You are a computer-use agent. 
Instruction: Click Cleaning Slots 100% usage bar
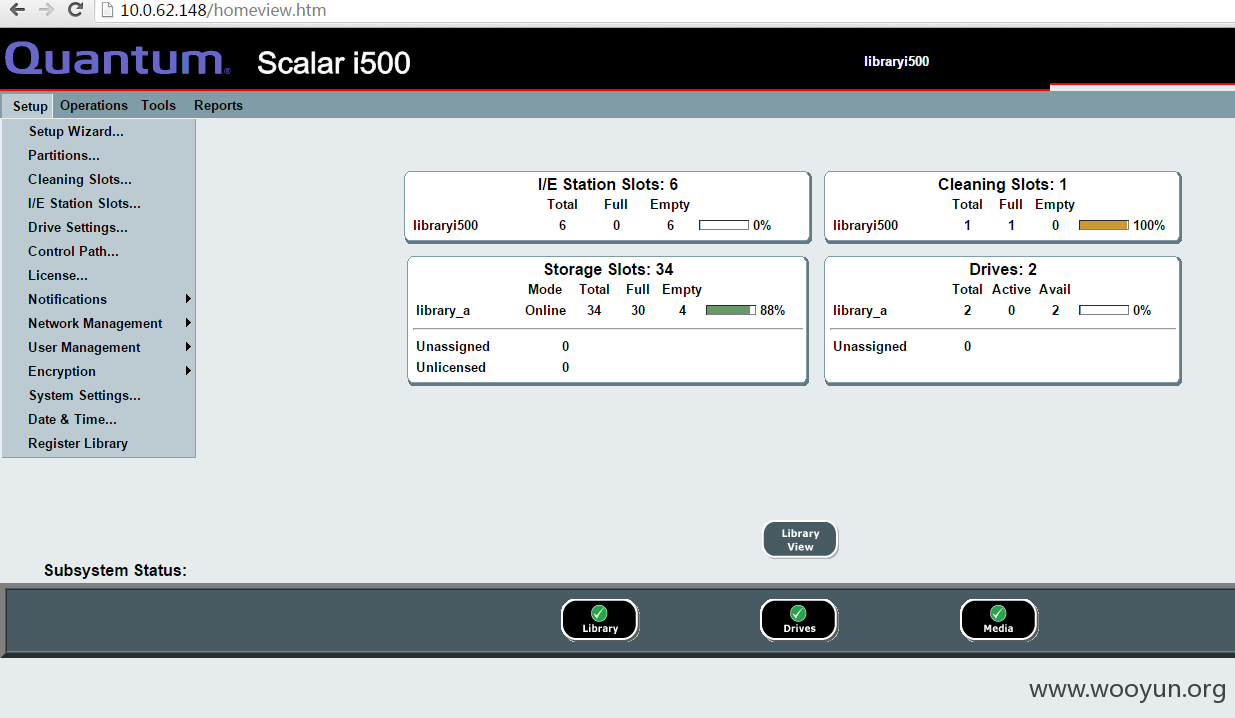(x=1104, y=225)
